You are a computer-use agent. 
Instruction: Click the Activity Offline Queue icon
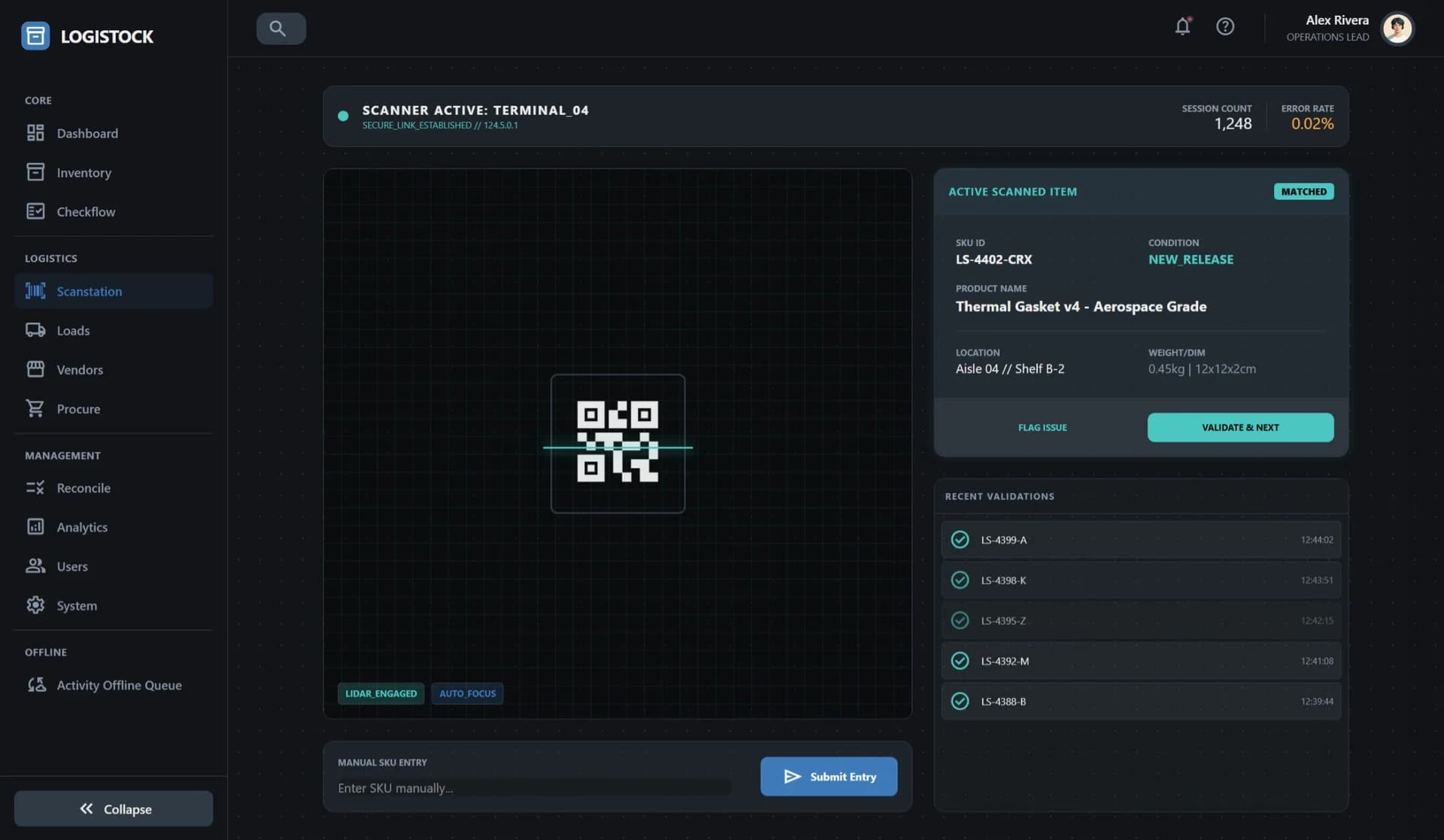36,685
